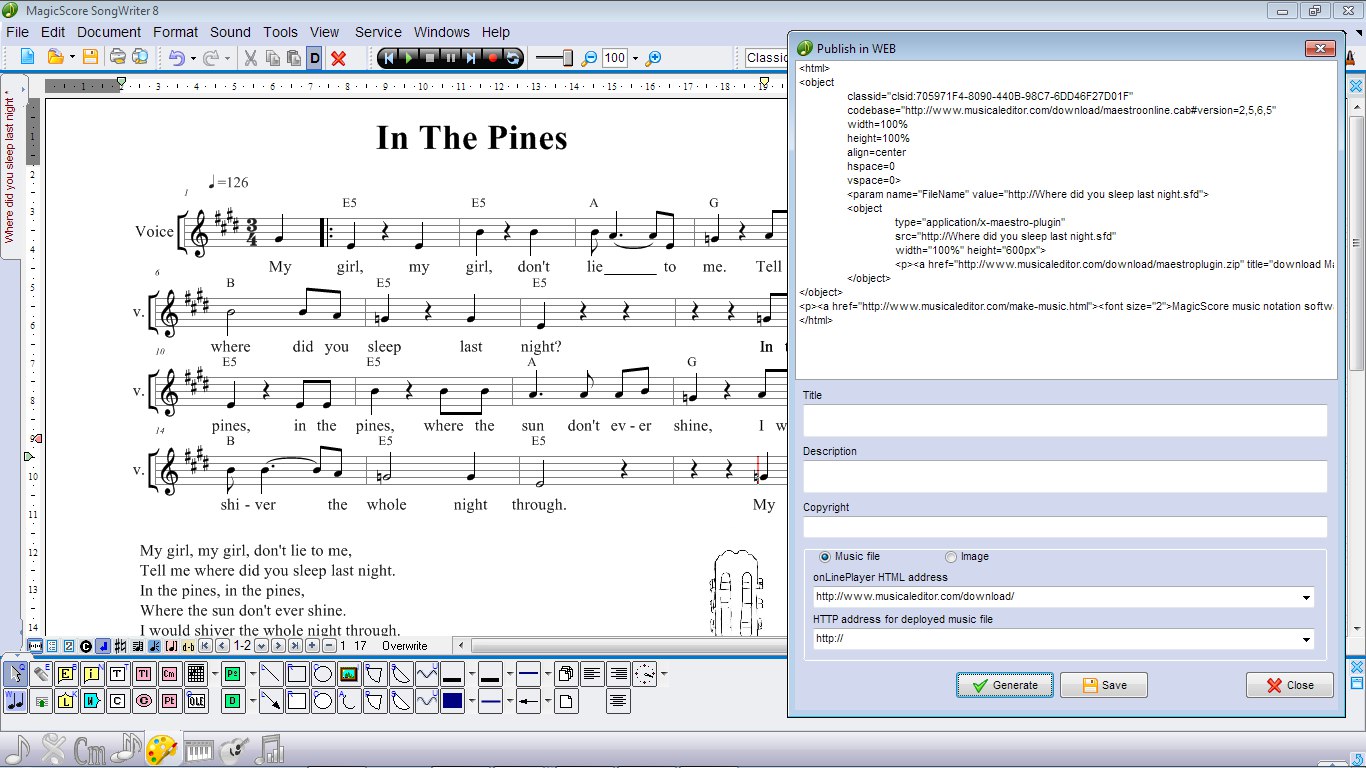Toggle the 'd-b' icon in the status strip
Viewport: 1366px width, 768px height.
click(x=188, y=646)
